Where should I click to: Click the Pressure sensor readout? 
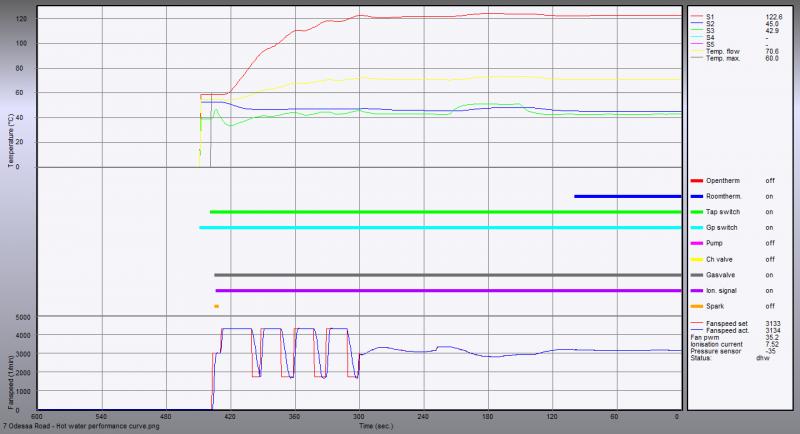point(716,351)
